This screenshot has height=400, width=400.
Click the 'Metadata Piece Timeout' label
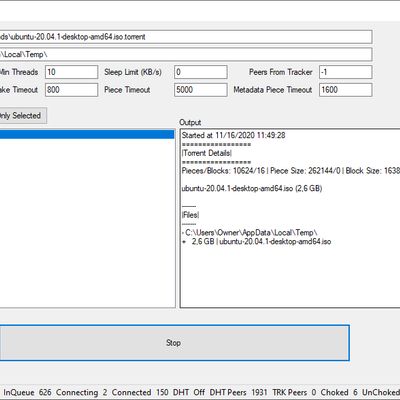click(273, 90)
